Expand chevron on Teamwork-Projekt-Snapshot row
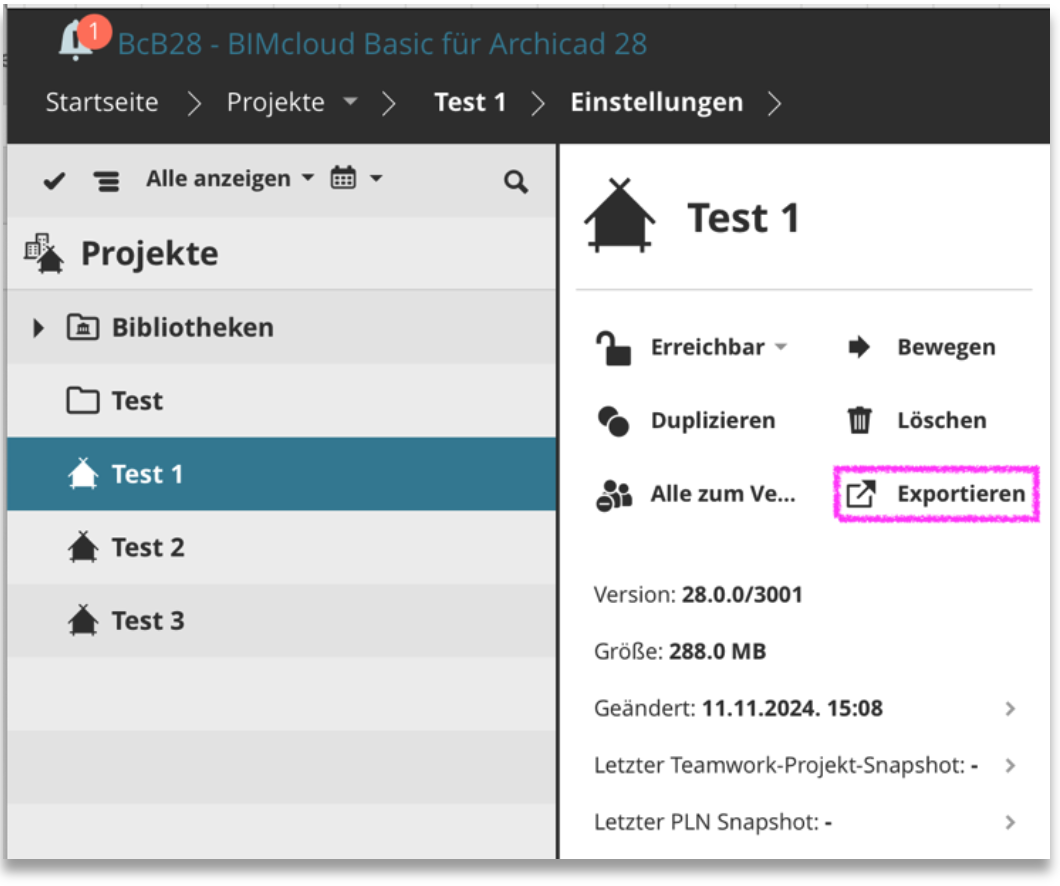Viewport: 1060px width, 886px height. click(1010, 765)
